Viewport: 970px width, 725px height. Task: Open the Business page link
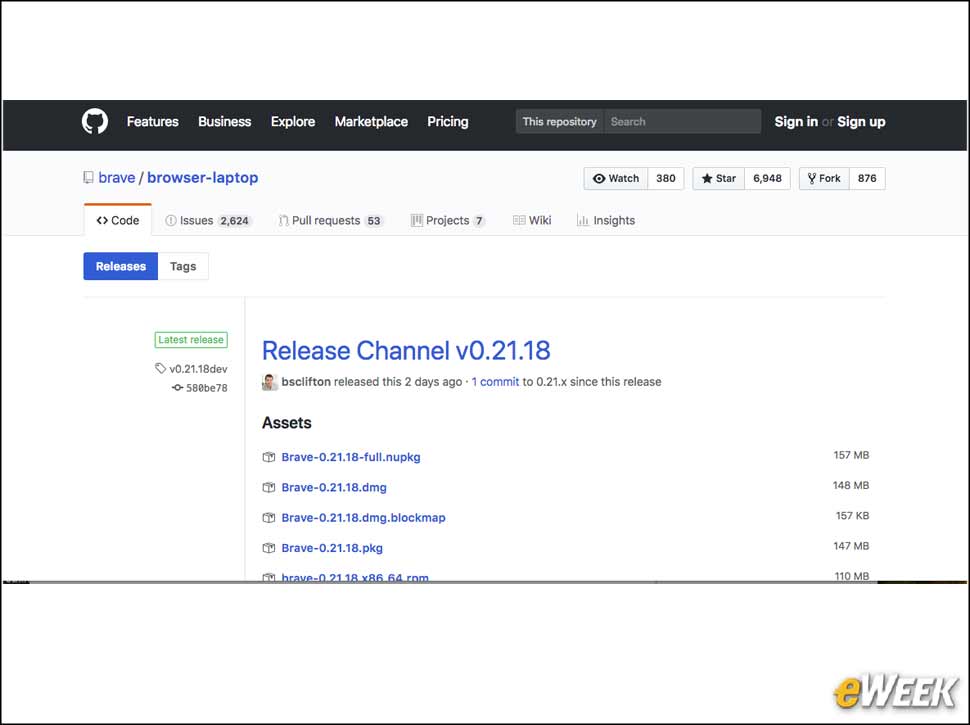pos(225,122)
